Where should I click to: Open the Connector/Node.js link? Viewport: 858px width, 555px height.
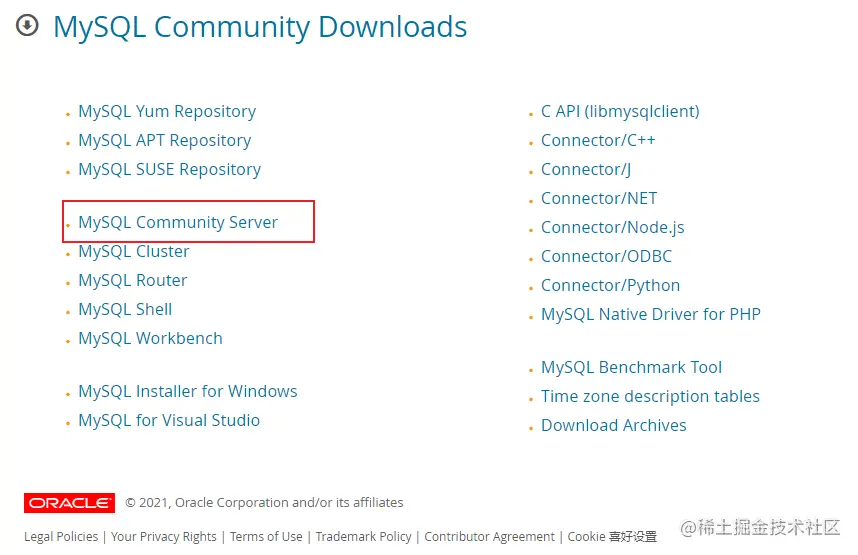(x=612, y=227)
